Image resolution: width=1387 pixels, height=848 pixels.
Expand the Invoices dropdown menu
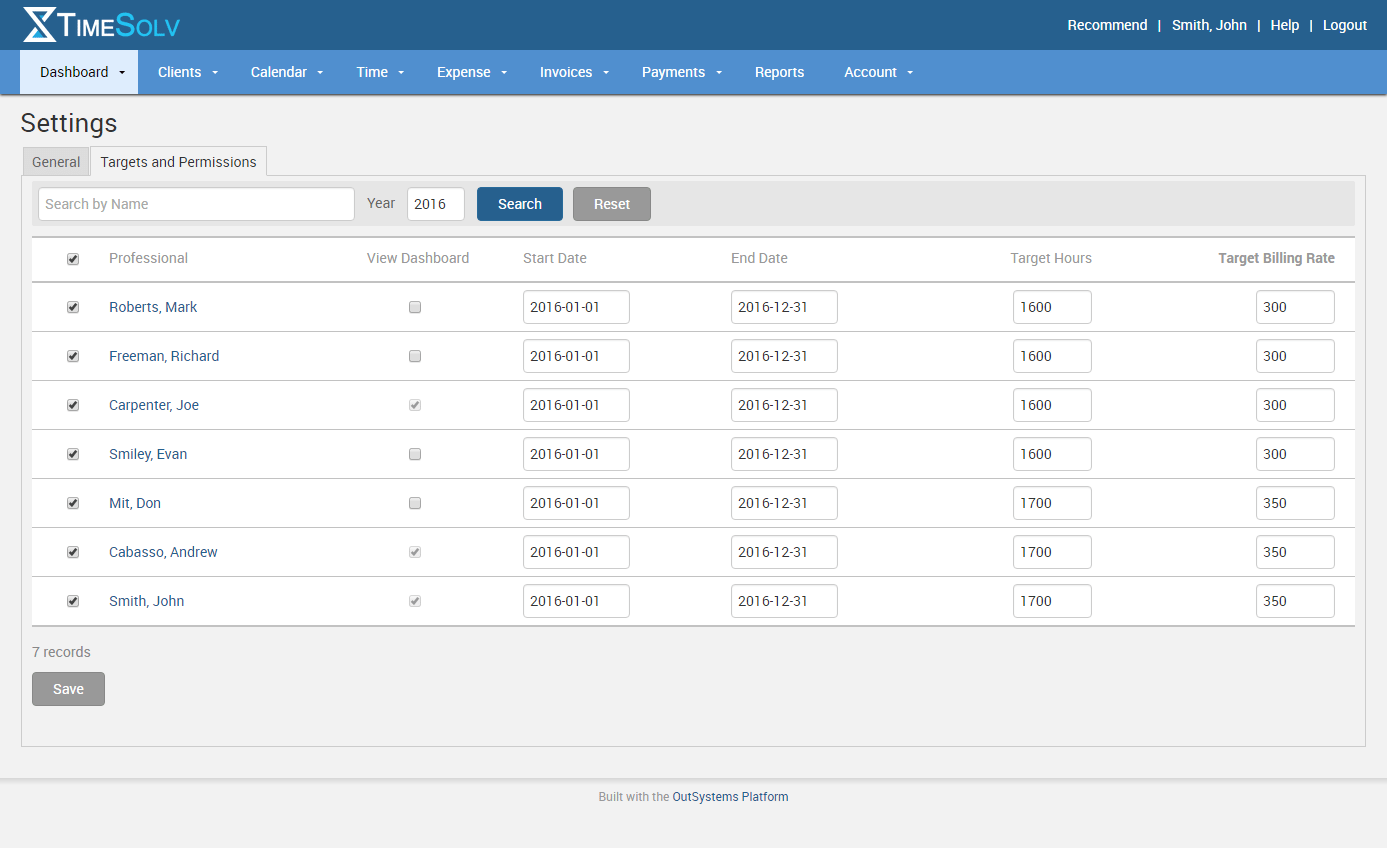click(x=574, y=72)
